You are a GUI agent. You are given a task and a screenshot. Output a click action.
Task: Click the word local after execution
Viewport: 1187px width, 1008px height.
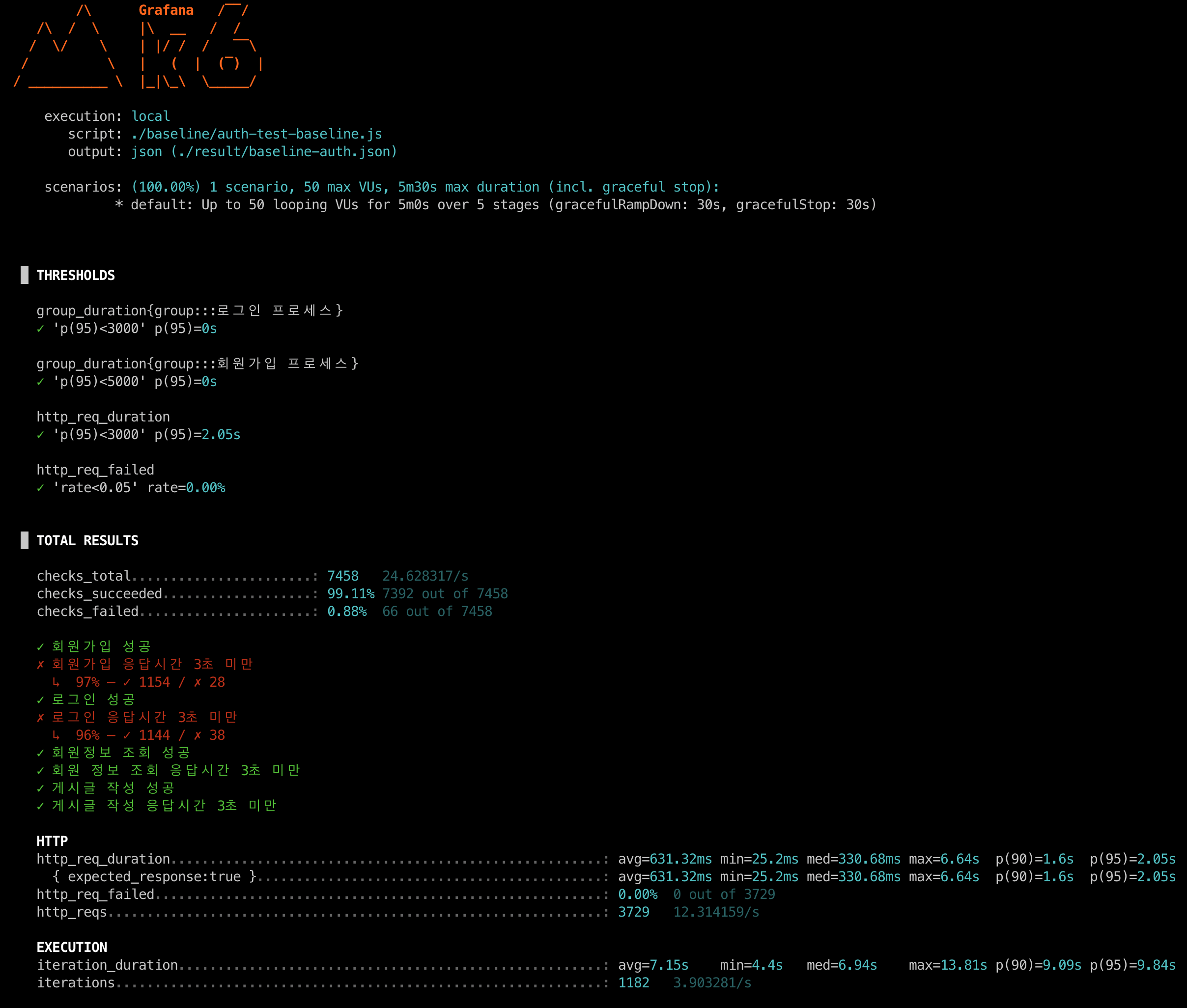click(150, 116)
